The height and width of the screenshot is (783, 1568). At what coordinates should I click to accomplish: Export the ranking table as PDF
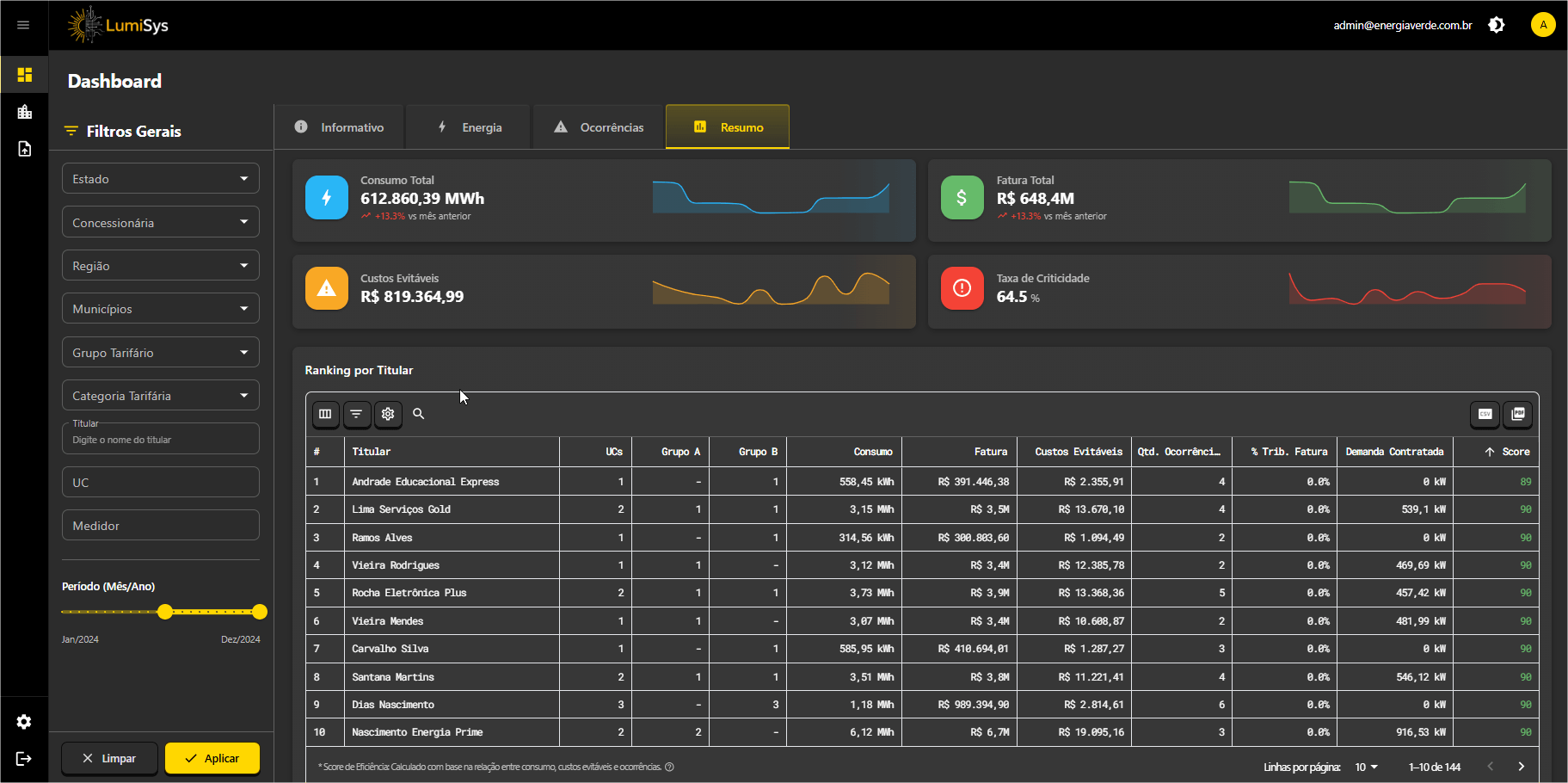pyautogui.click(x=1518, y=414)
